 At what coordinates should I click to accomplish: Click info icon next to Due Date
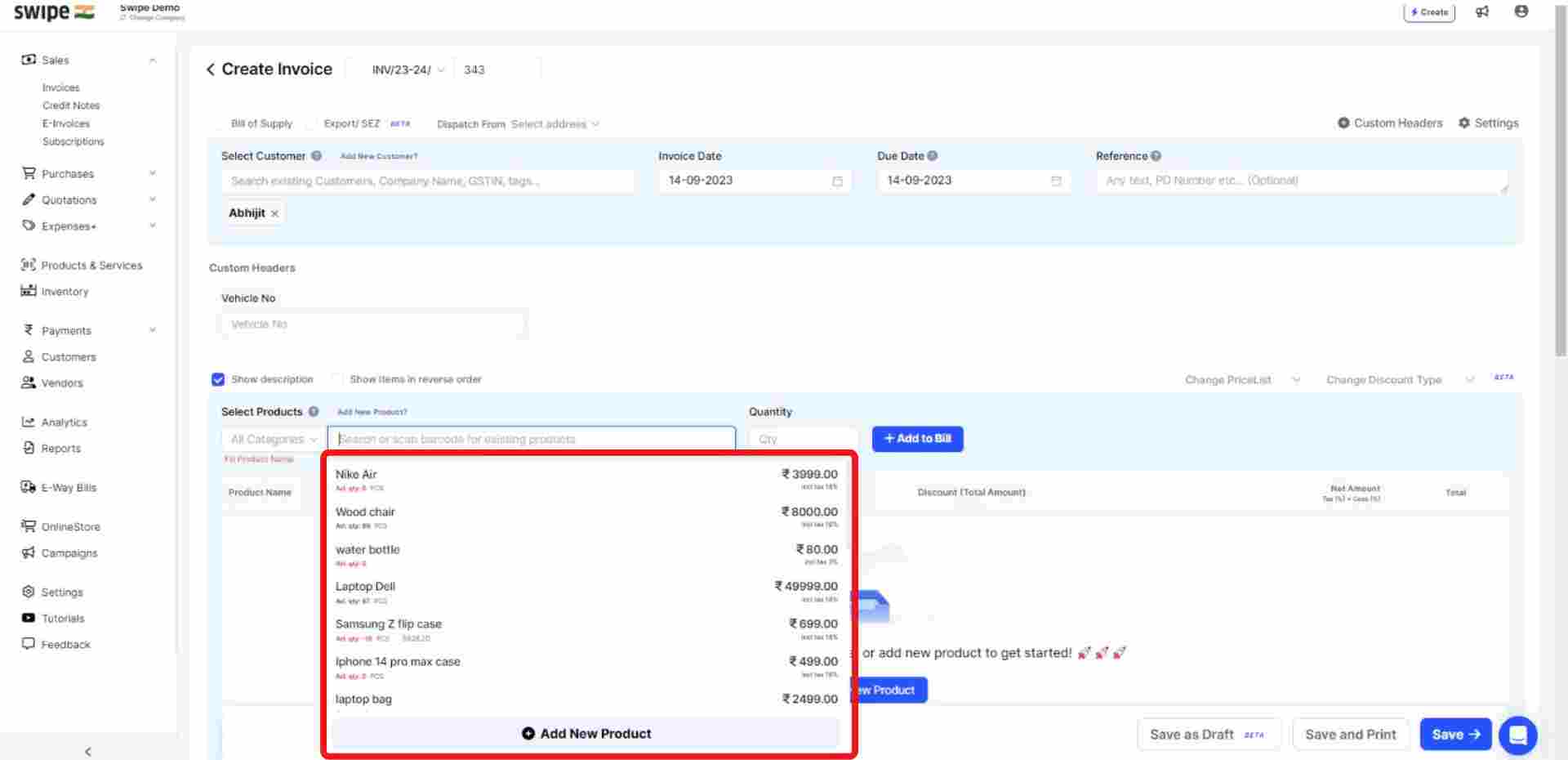(x=933, y=155)
